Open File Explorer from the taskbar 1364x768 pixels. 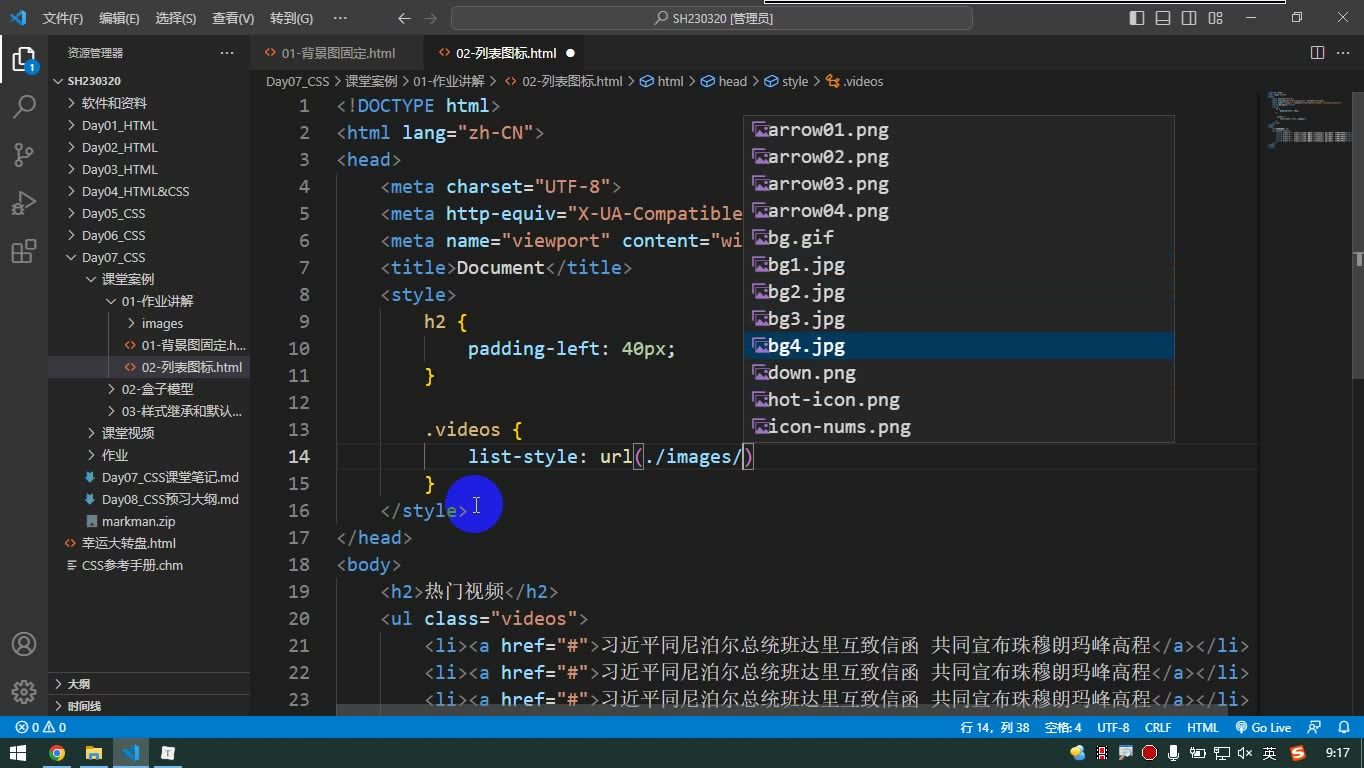[x=94, y=753]
